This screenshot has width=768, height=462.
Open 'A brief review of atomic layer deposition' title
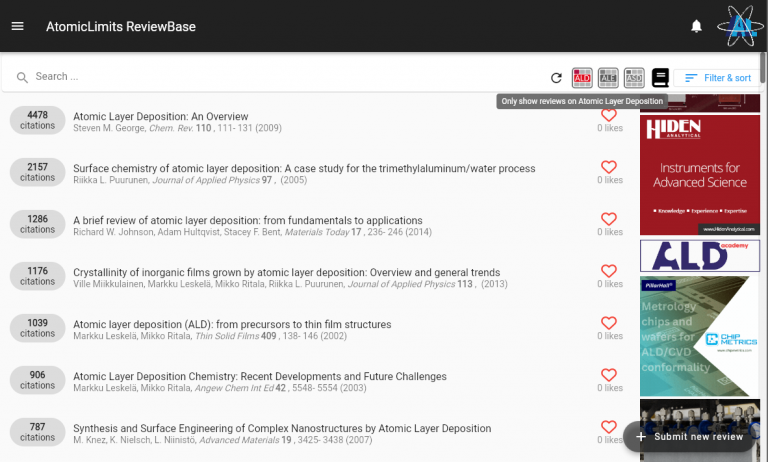248,220
